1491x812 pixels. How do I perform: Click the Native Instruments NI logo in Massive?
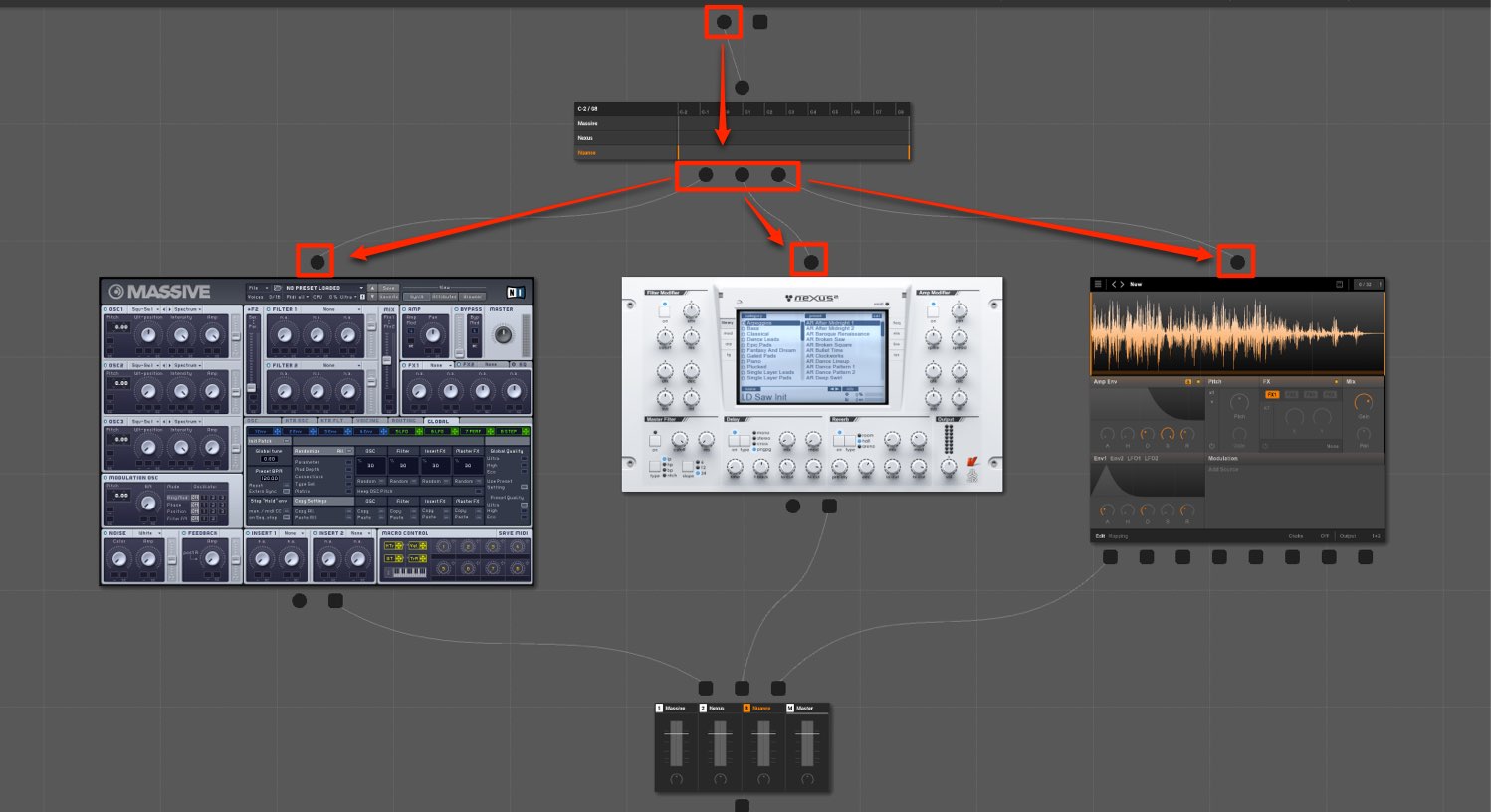[516, 292]
